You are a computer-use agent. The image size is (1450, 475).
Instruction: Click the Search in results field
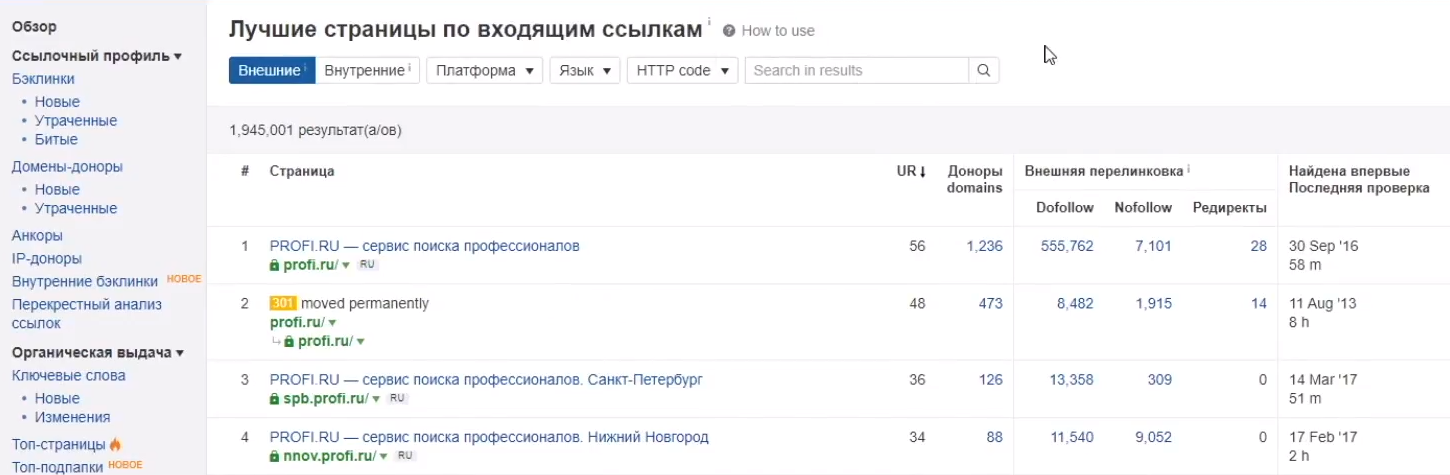click(x=856, y=71)
